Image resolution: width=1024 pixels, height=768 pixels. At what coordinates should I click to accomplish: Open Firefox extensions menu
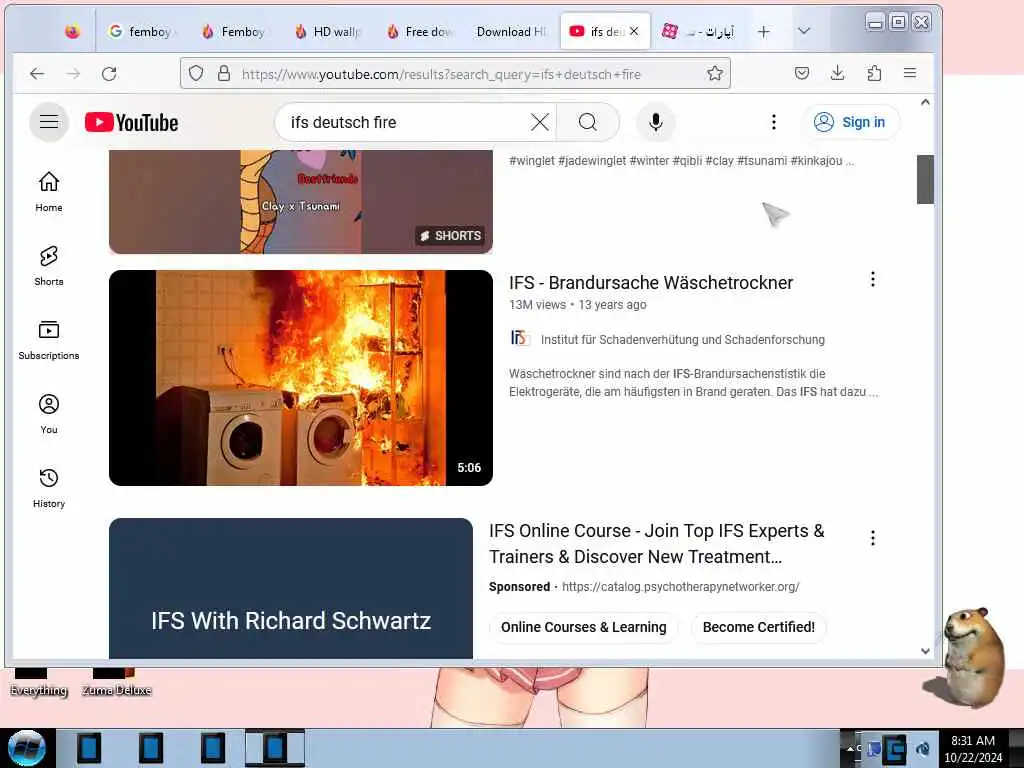[874, 73]
